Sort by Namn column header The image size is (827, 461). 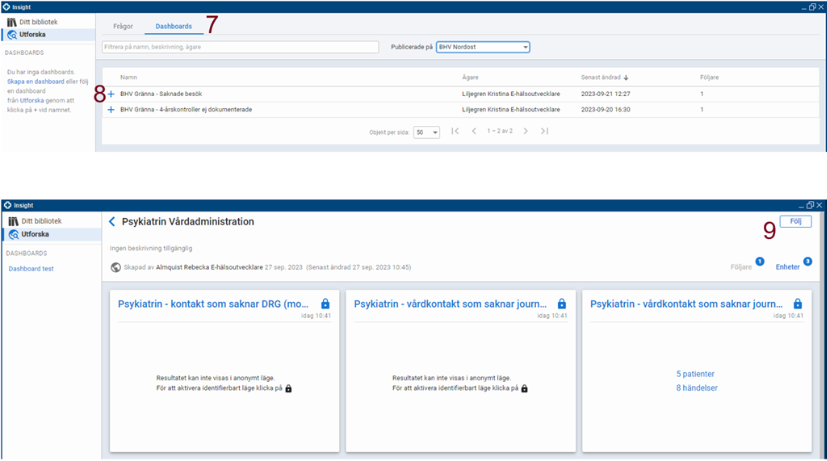128,78
